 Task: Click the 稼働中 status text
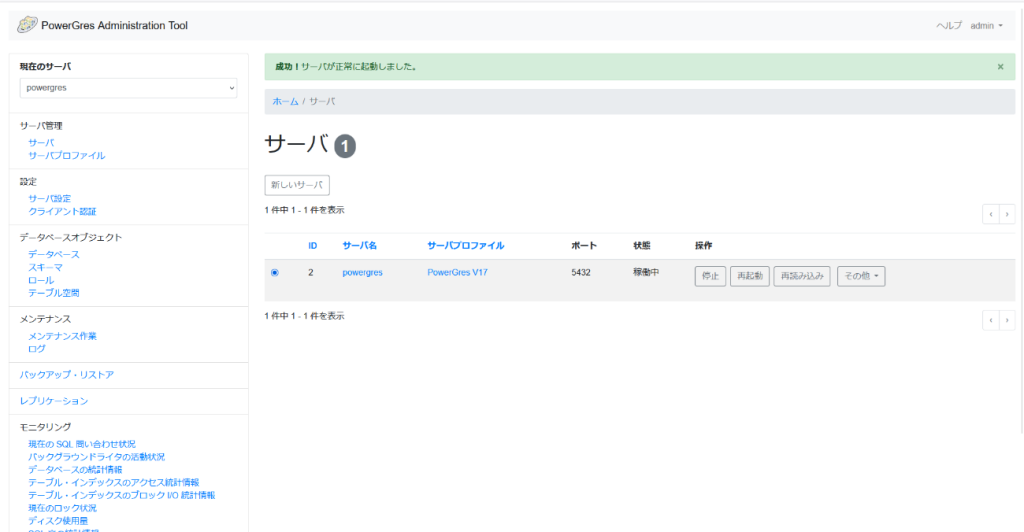646,272
